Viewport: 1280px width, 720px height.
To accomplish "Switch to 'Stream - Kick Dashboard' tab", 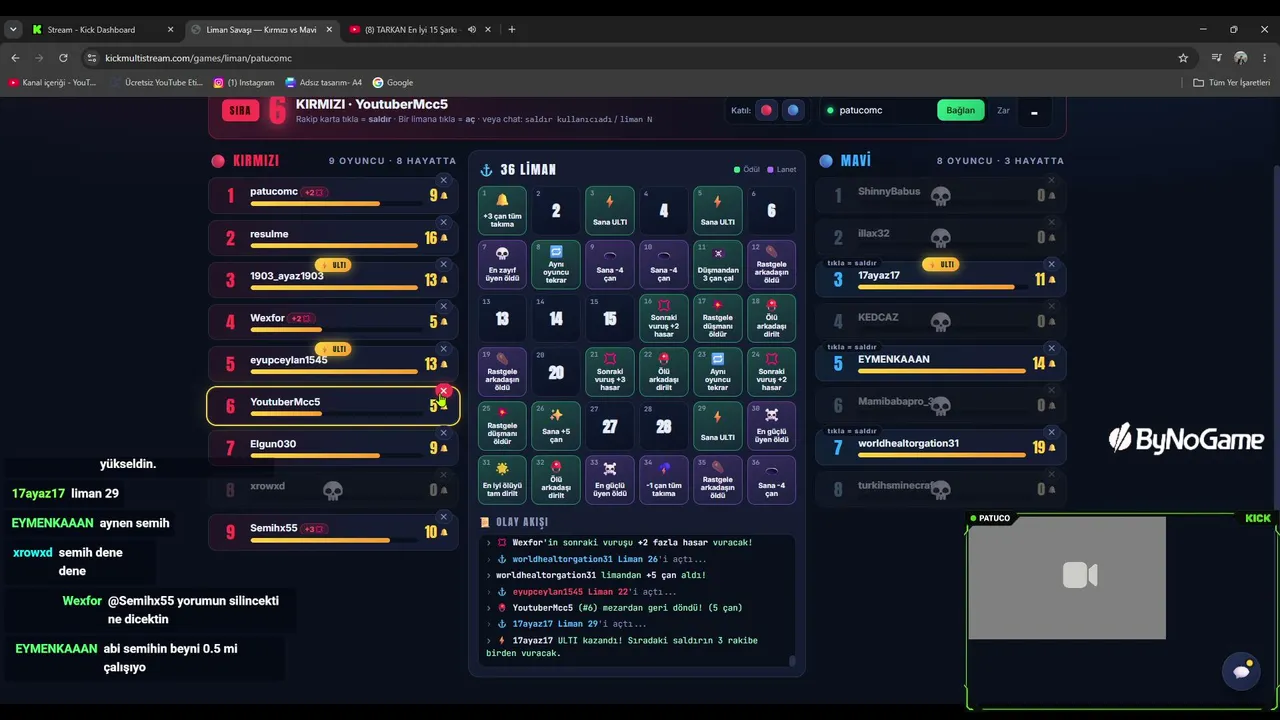I will point(102,30).
